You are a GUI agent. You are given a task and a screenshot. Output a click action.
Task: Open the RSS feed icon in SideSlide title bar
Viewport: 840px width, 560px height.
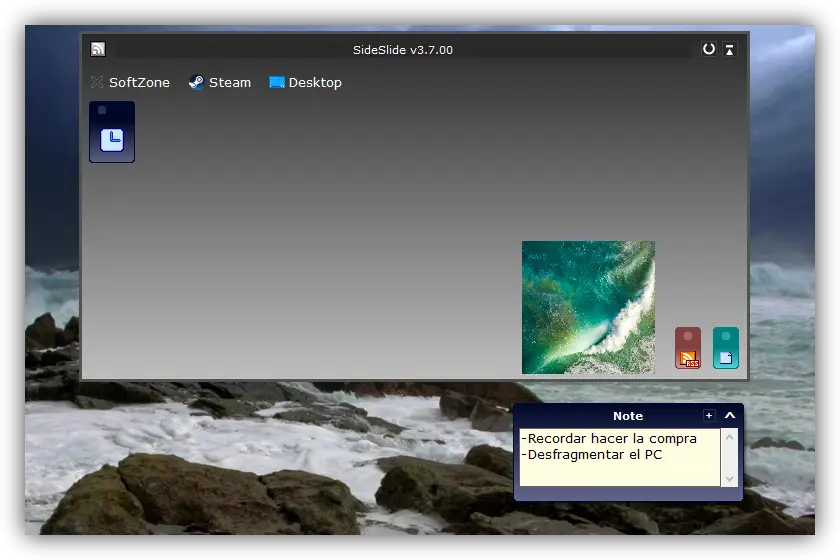98,49
